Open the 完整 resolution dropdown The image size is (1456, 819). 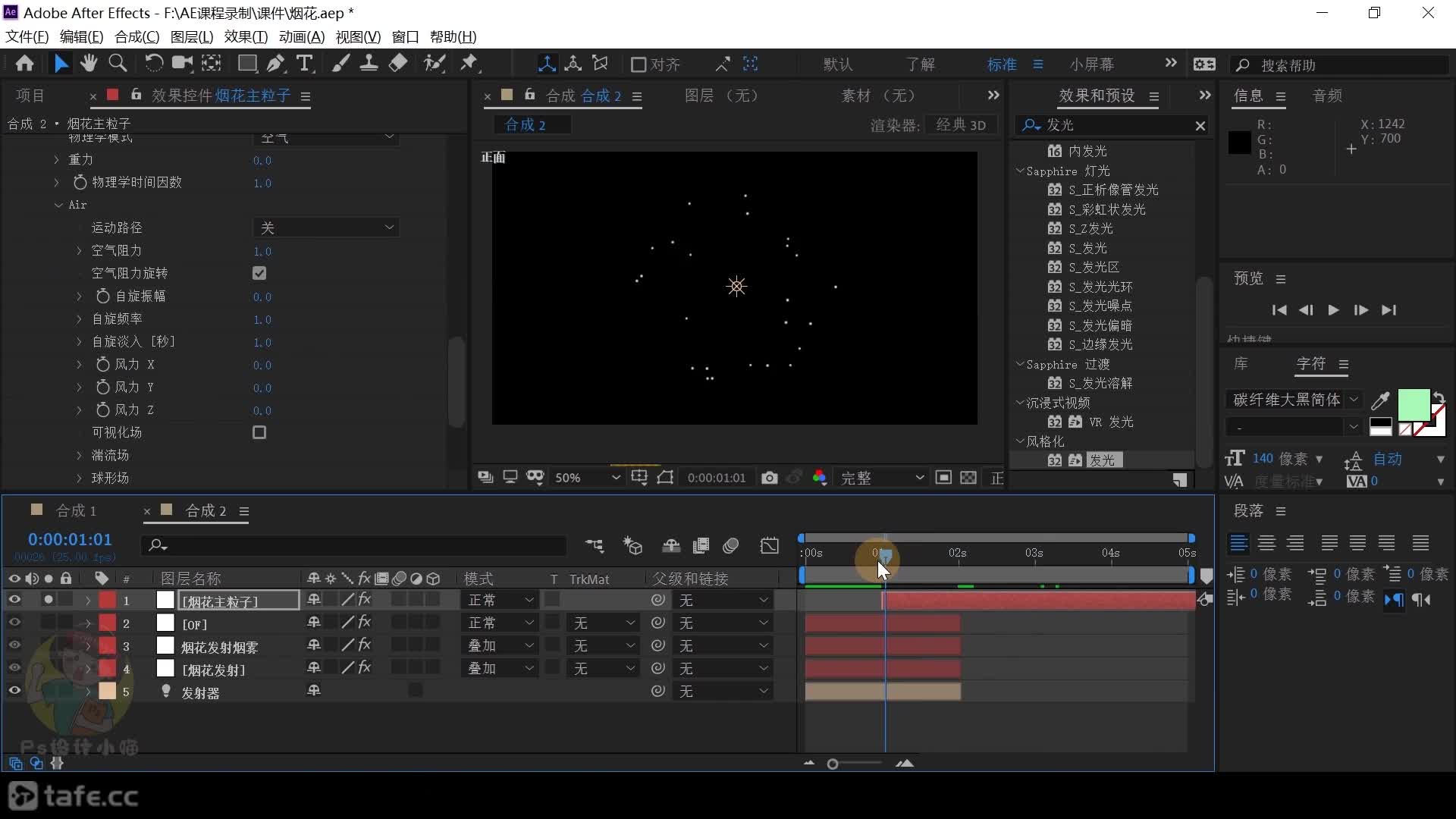tap(882, 478)
